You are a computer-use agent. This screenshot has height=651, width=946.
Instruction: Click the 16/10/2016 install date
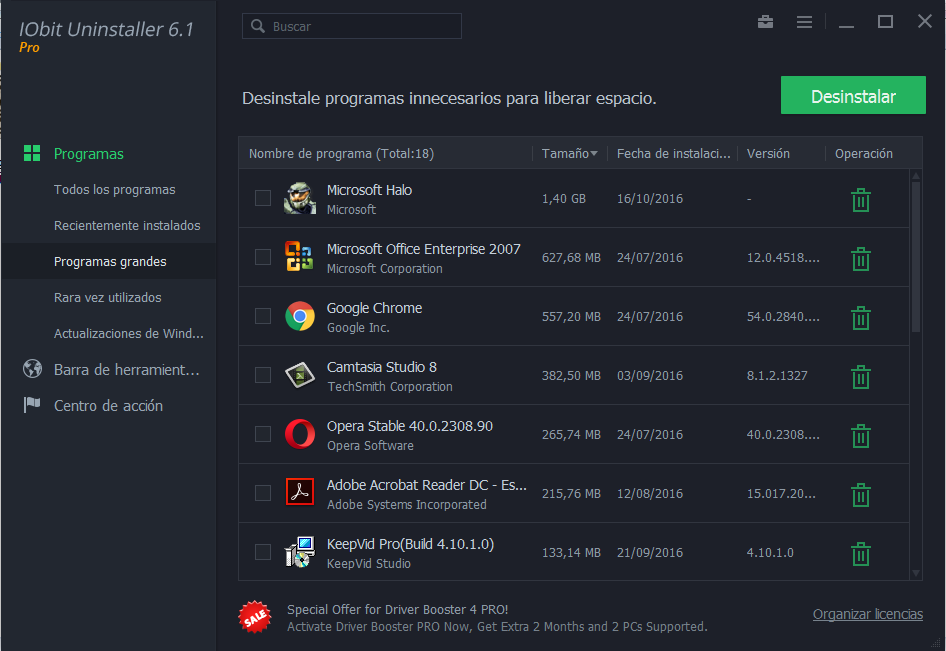point(650,198)
